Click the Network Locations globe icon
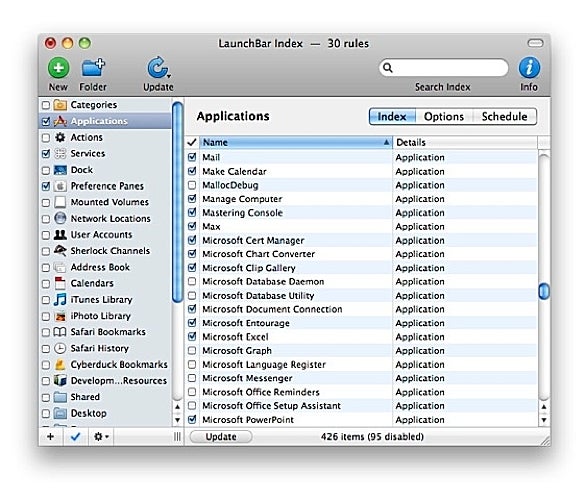586x500 pixels. (60, 218)
